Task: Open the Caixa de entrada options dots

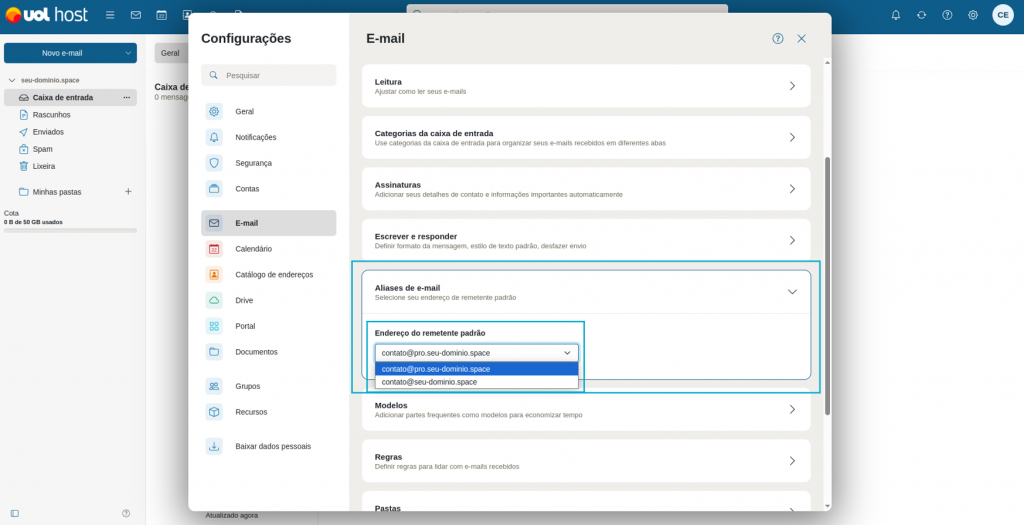Action: (127, 97)
